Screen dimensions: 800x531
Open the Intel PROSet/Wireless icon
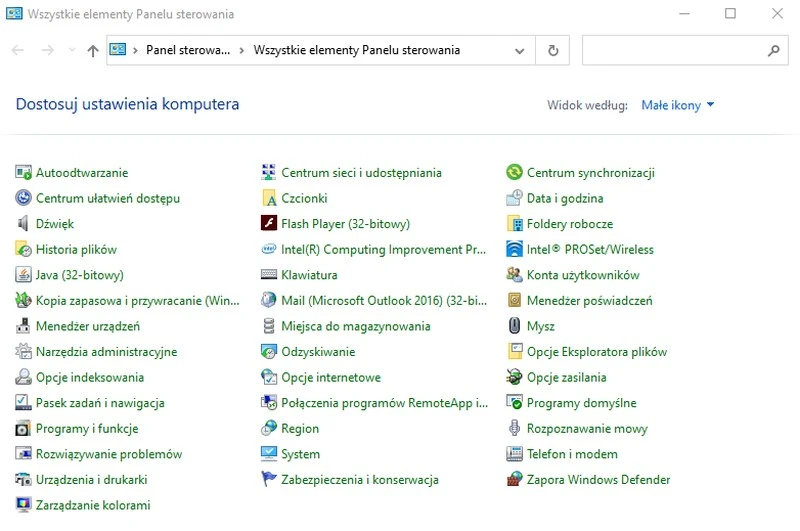coord(514,249)
